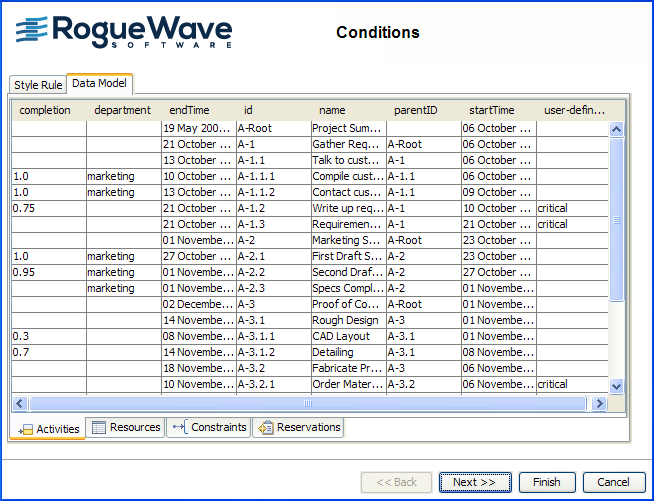Select the A-Root cell in the id column
The width and height of the screenshot is (654, 501).
(272, 128)
